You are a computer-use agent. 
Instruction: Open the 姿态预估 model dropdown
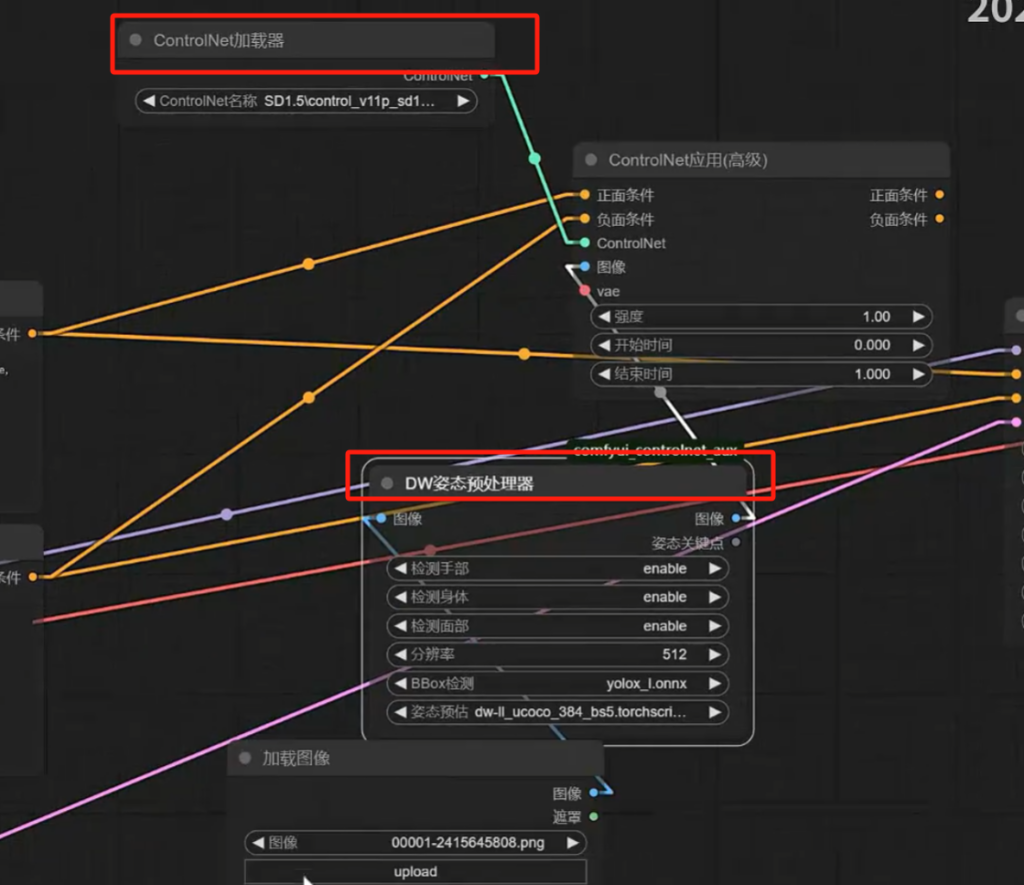pos(557,713)
